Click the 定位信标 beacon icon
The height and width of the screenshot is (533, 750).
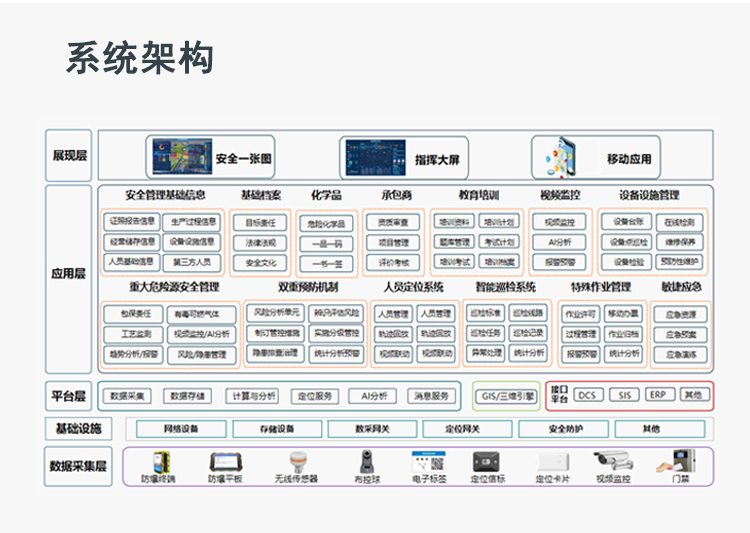point(486,462)
